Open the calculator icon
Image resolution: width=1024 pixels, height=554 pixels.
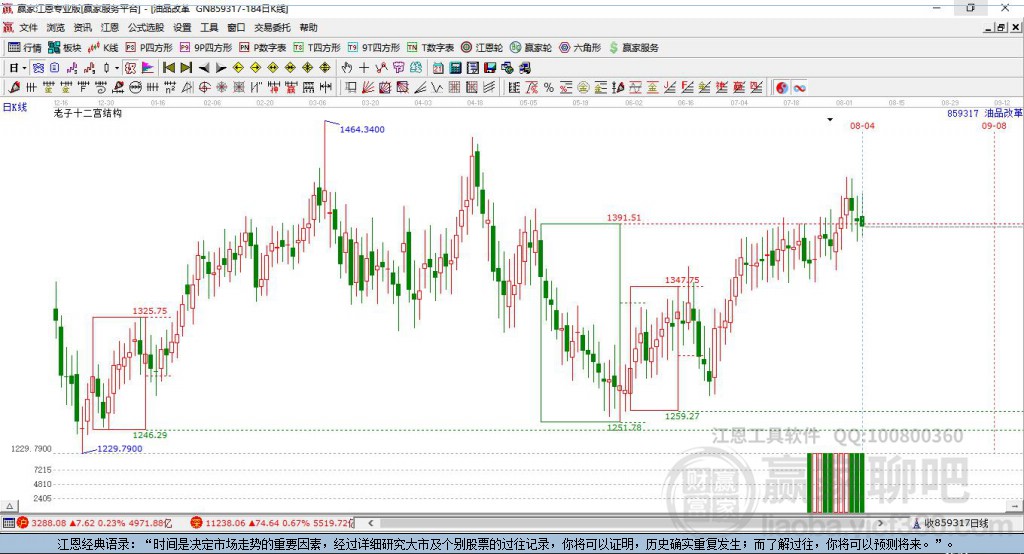click(x=455, y=68)
